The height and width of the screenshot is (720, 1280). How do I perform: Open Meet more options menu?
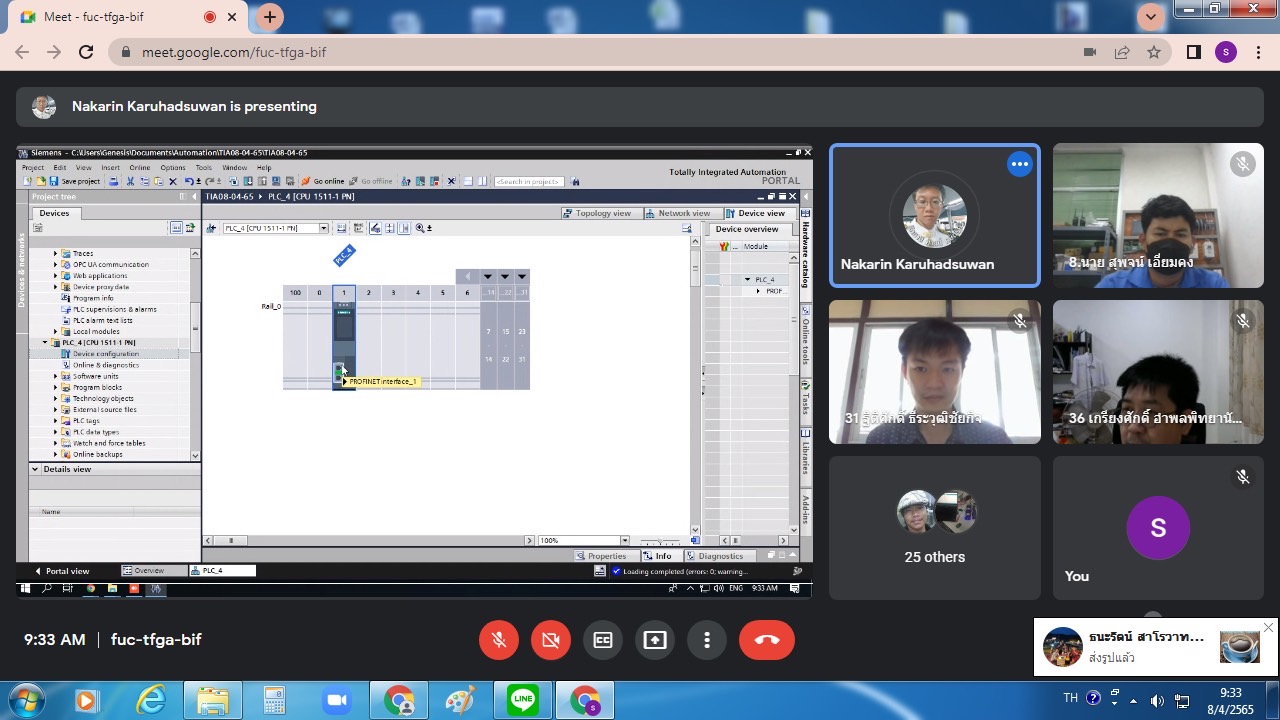pos(707,640)
